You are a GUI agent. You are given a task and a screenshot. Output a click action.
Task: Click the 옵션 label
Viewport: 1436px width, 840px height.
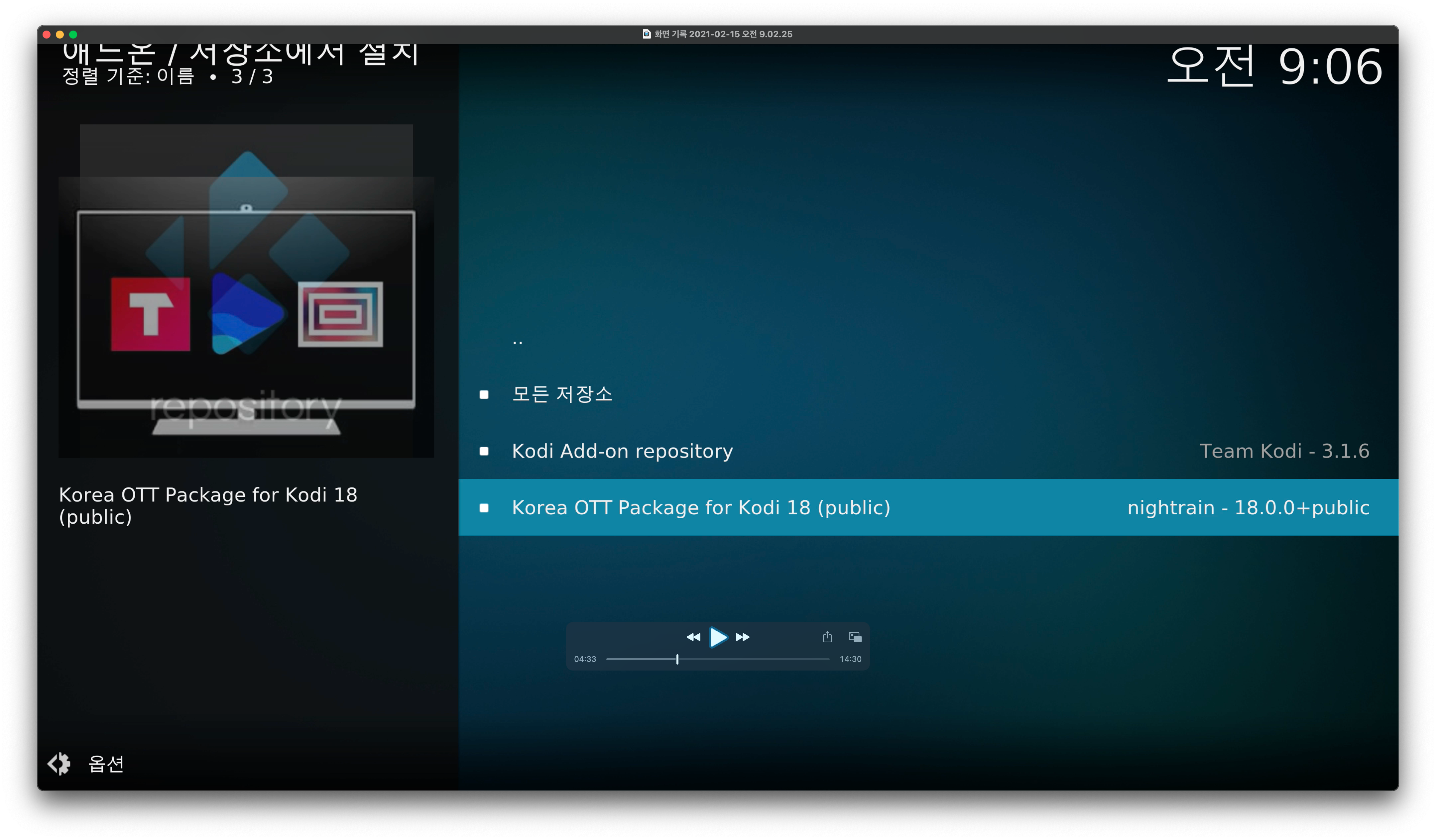(106, 764)
